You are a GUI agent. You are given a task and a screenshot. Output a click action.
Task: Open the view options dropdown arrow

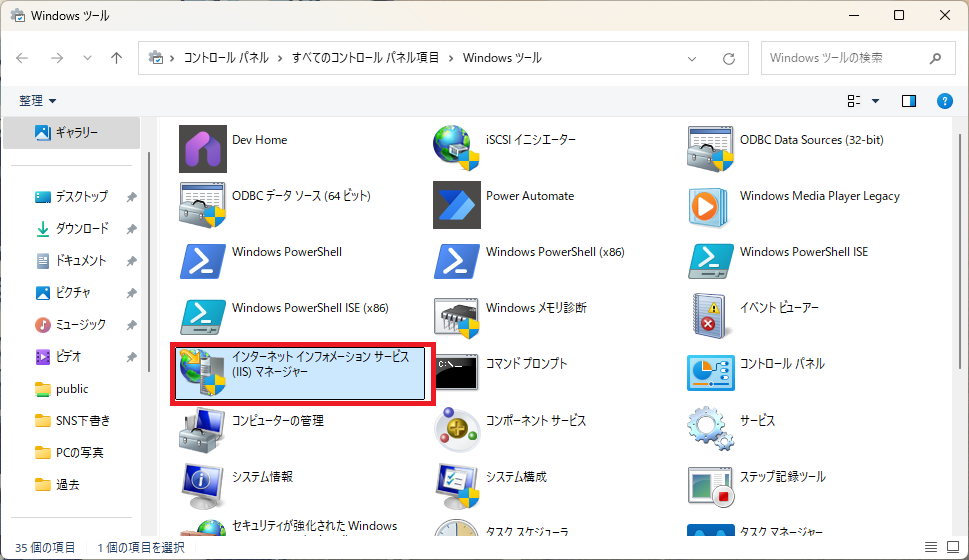coord(875,101)
